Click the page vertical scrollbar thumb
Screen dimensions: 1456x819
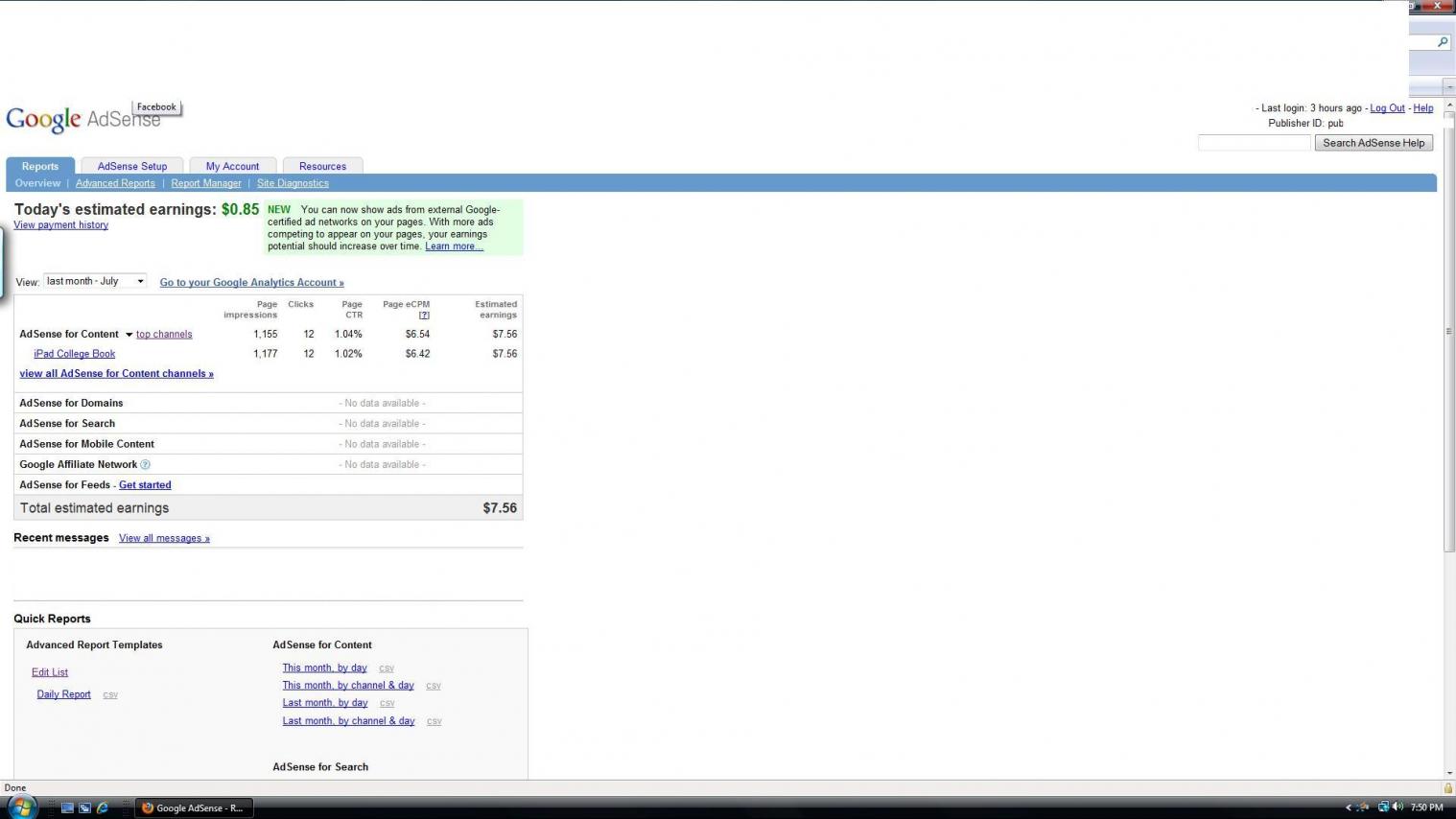pos(1449,331)
